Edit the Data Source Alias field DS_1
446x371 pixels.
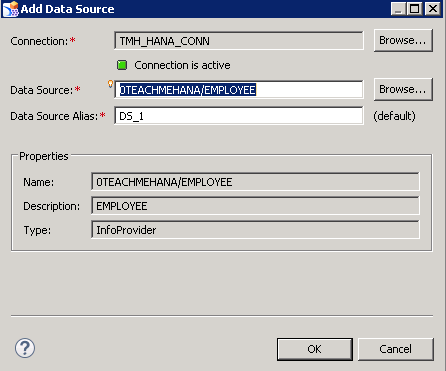239,116
